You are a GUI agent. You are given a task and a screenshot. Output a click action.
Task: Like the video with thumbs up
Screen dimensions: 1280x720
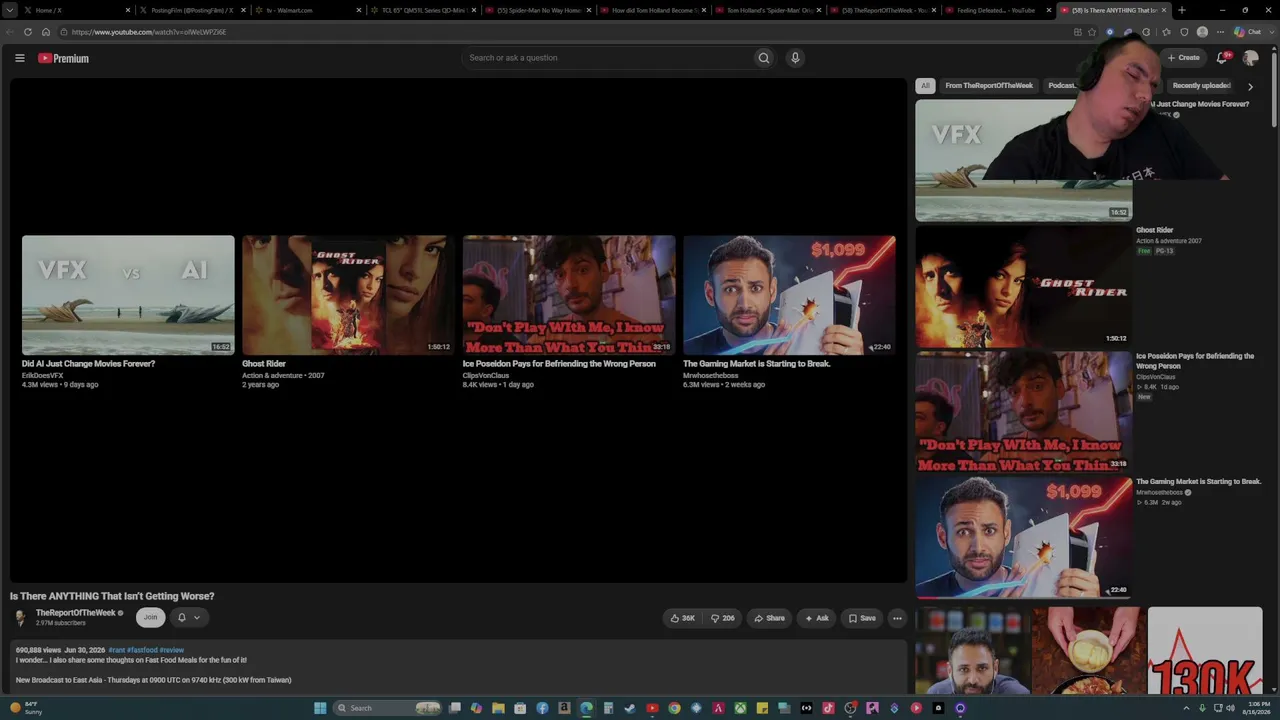(x=683, y=618)
